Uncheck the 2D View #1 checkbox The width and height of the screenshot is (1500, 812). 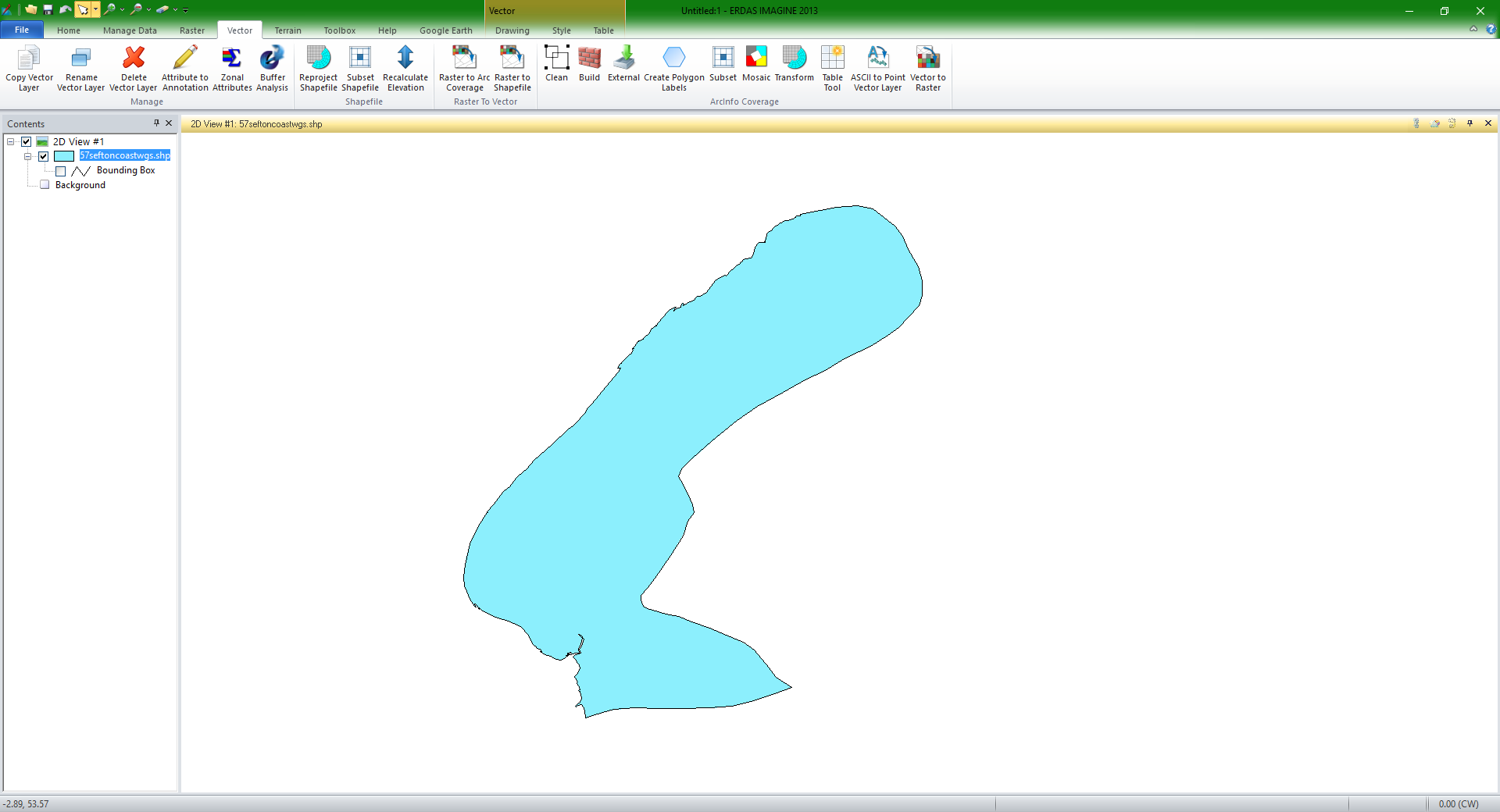(26, 141)
